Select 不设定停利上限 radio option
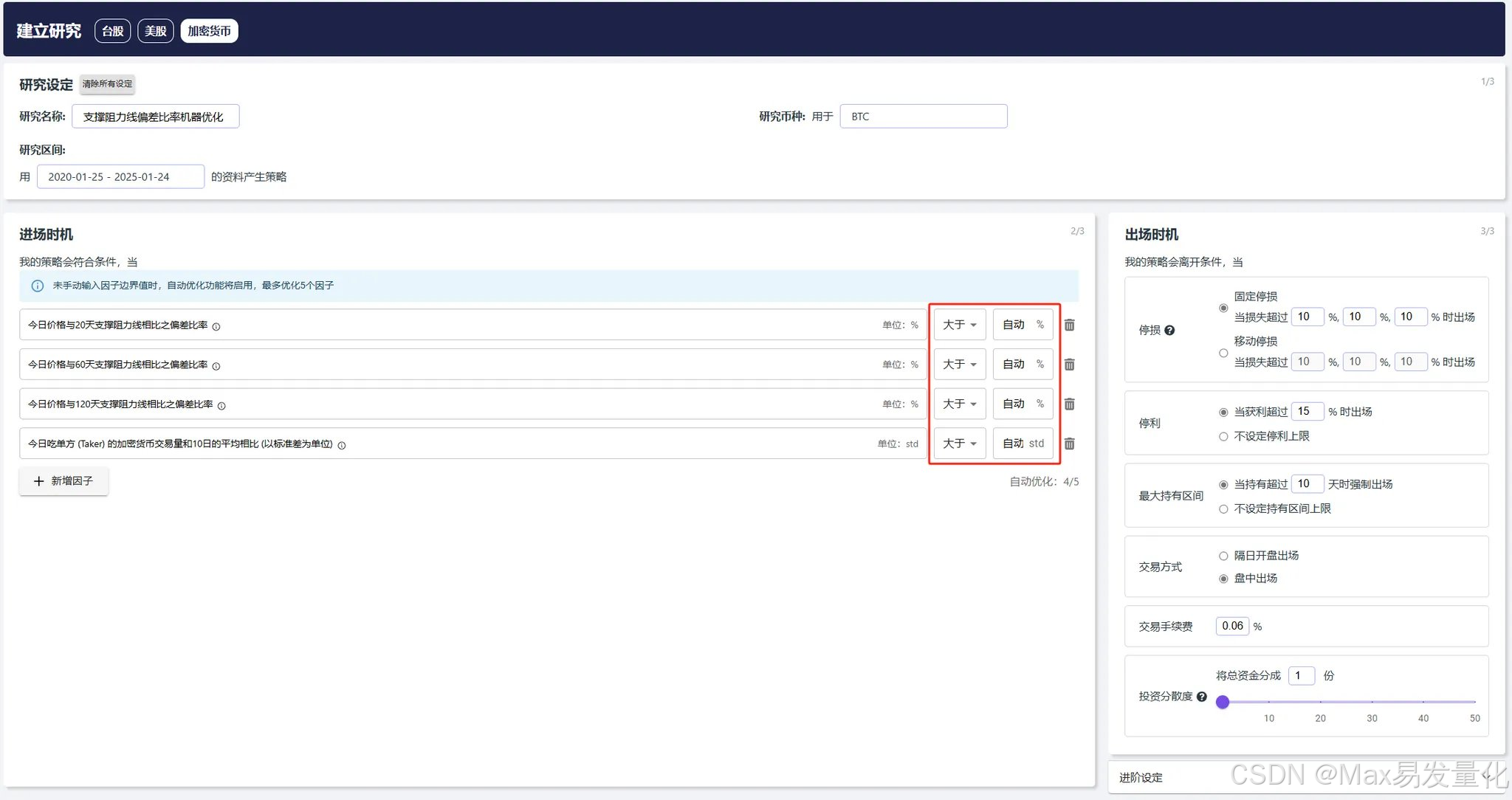The height and width of the screenshot is (800, 1512). 1223,436
